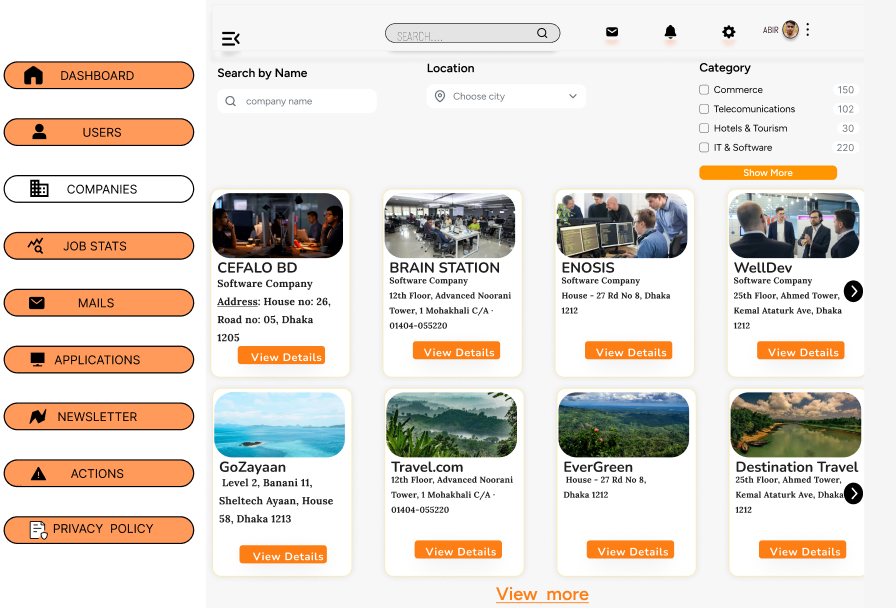
Task: Click Show More under Category
Action: (768, 173)
